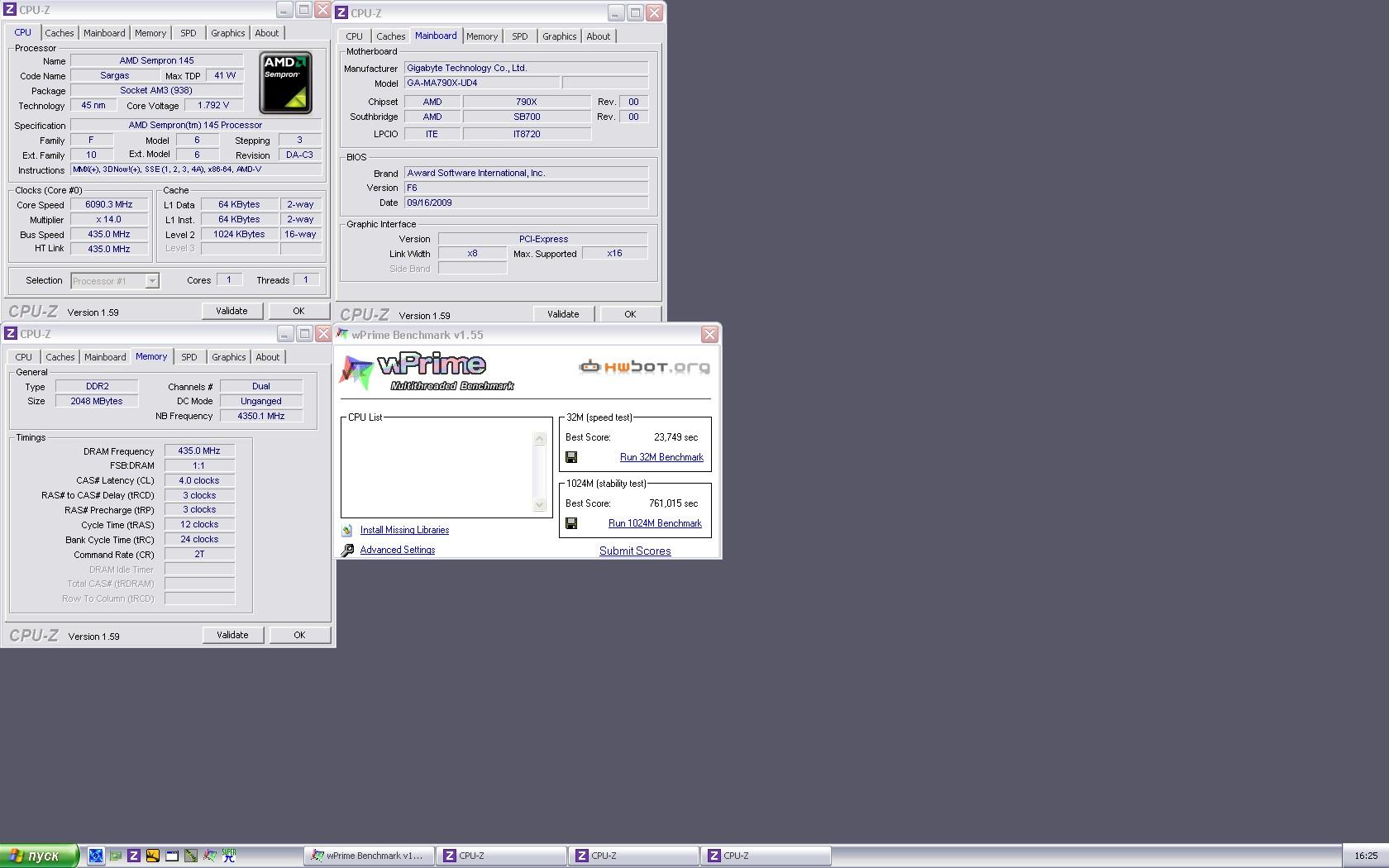Viewport: 1389px width, 868px height.
Task: Click the CPU List scroll up arrow
Action: click(540, 439)
